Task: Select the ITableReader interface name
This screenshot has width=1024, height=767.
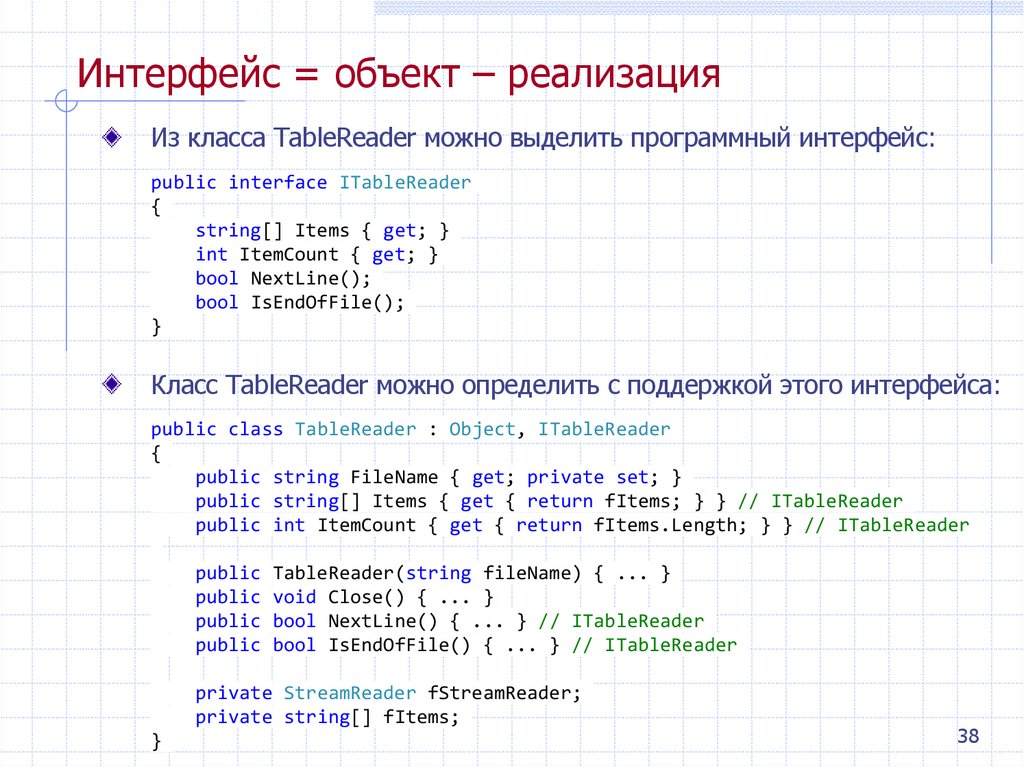Action: pyautogui.click(x=405, y=182)
